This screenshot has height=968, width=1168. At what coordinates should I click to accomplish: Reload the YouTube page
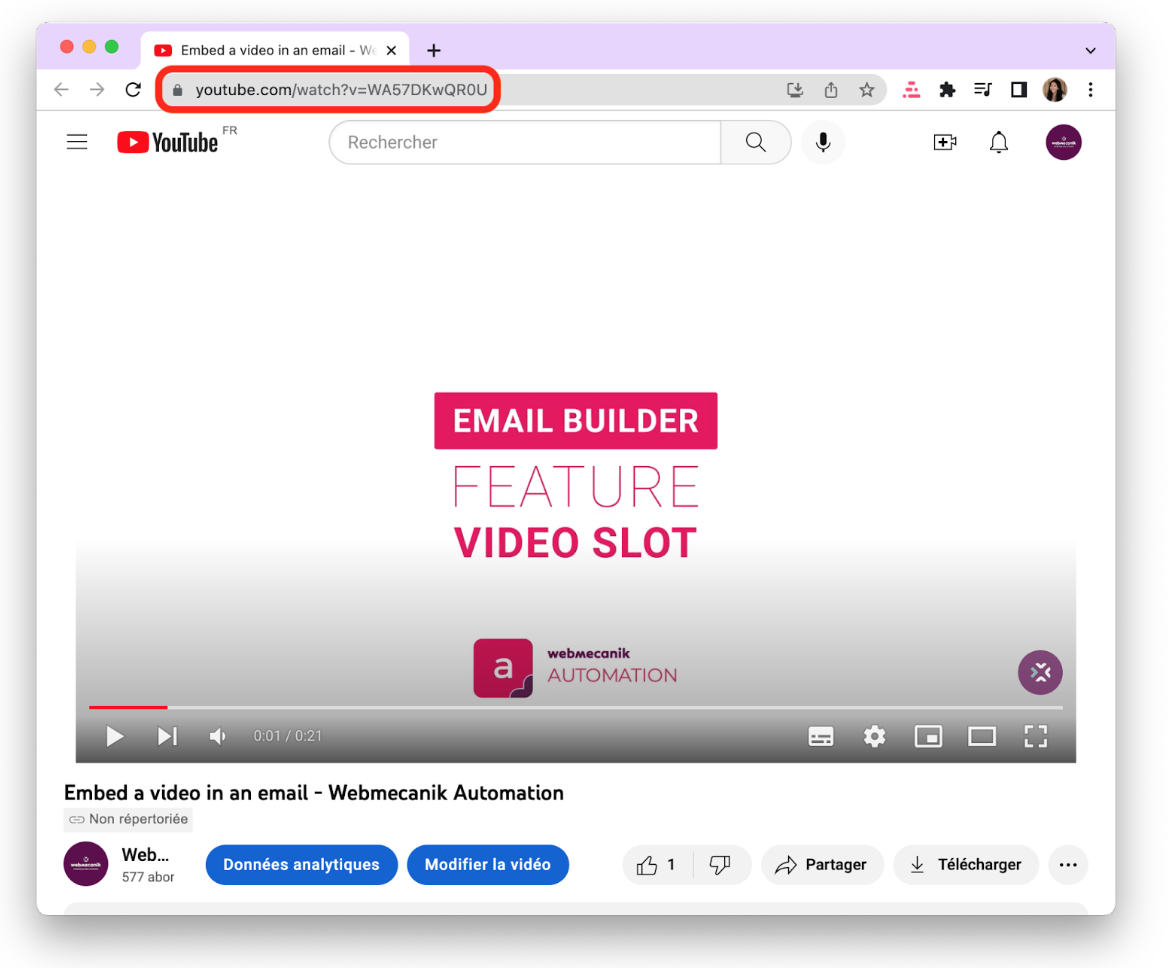click(133, 90)
